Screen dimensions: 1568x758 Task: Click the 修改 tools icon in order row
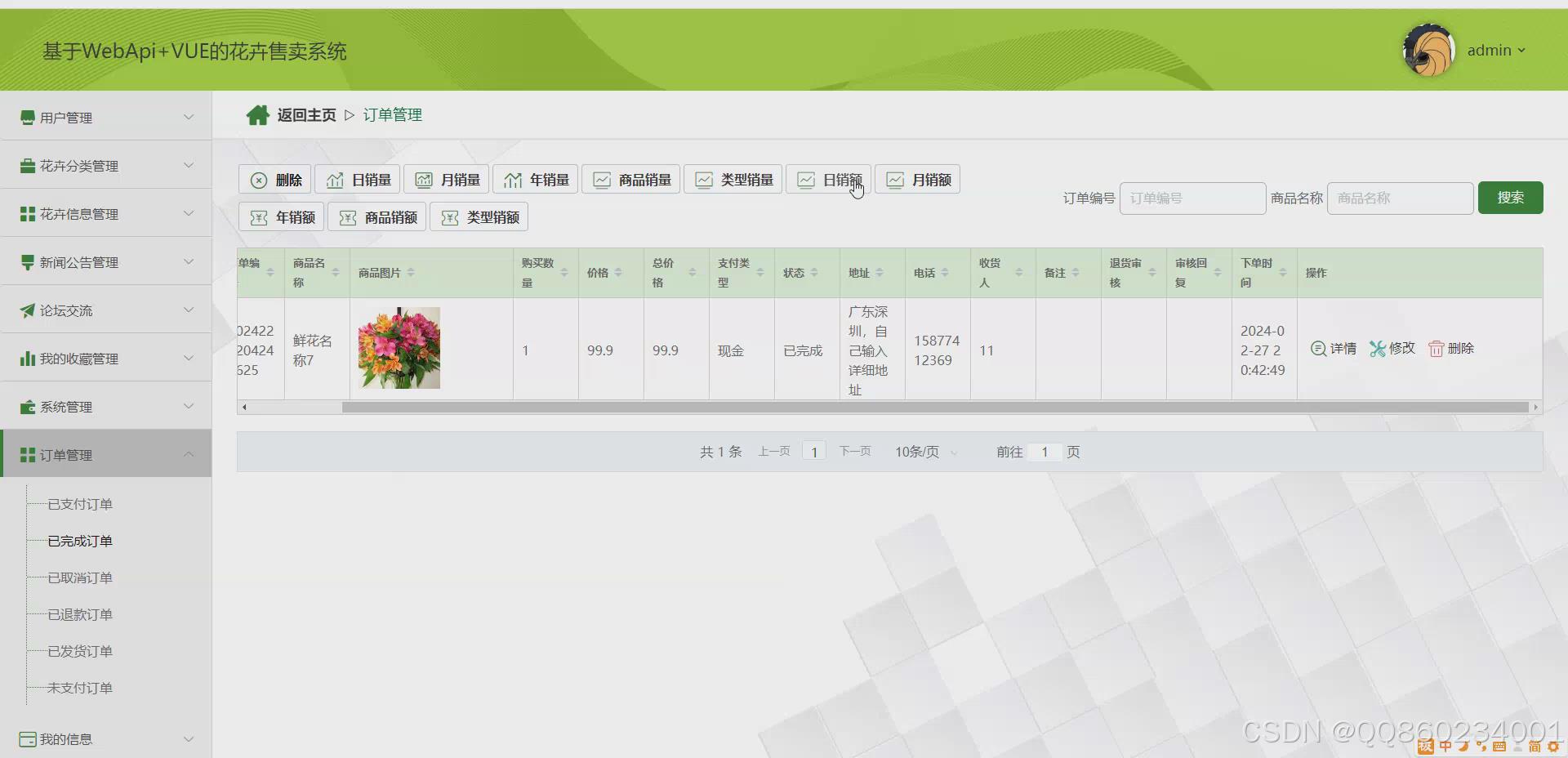(x=1378, y=349)
